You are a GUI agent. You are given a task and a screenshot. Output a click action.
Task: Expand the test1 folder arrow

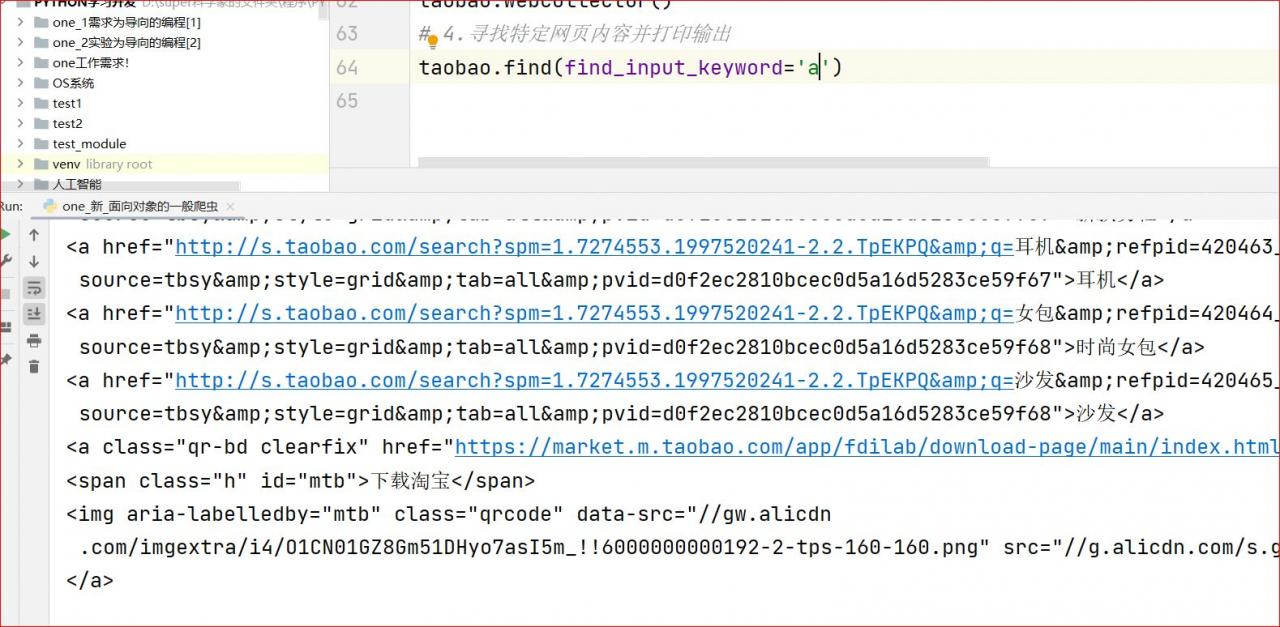tap(20, 103)
